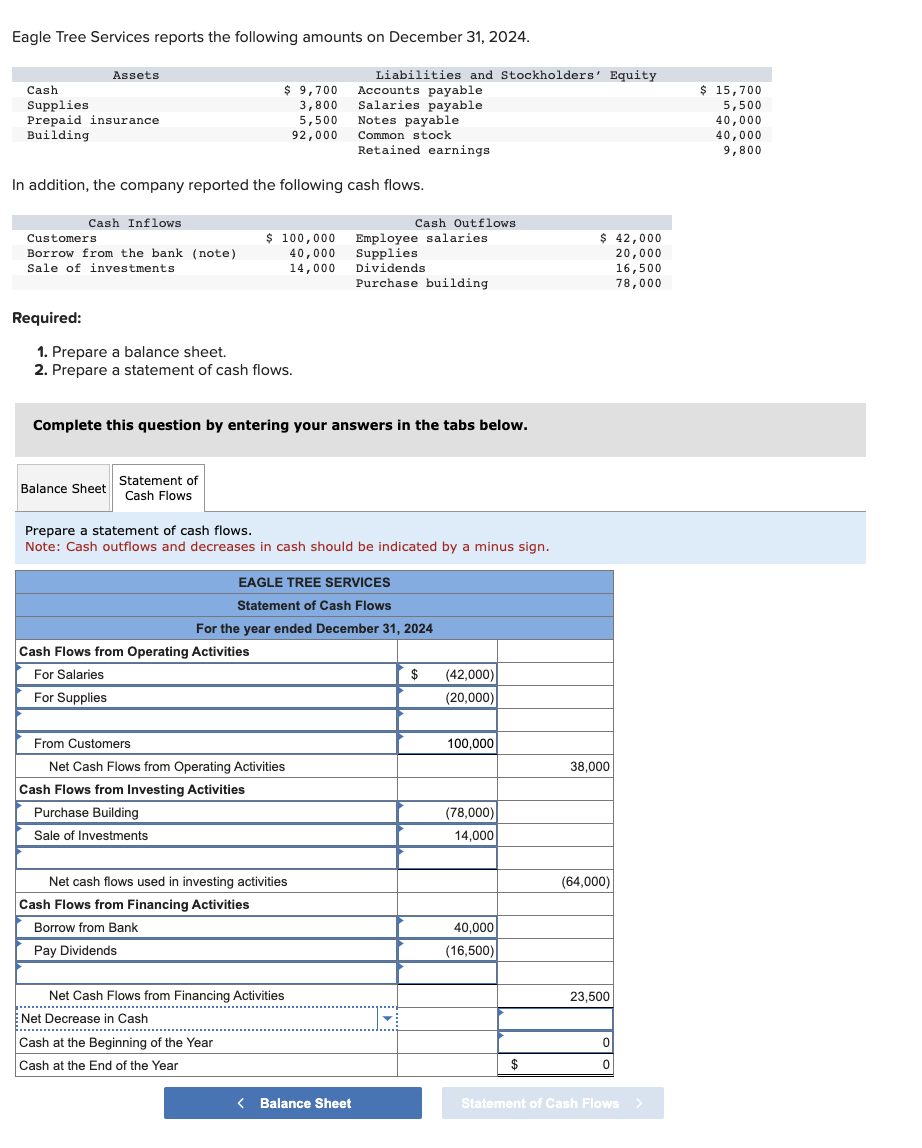Click the Cash at Beginning of Year value cell
This screenshot has height=1148, width=922.
click(x=555, y=1041)
